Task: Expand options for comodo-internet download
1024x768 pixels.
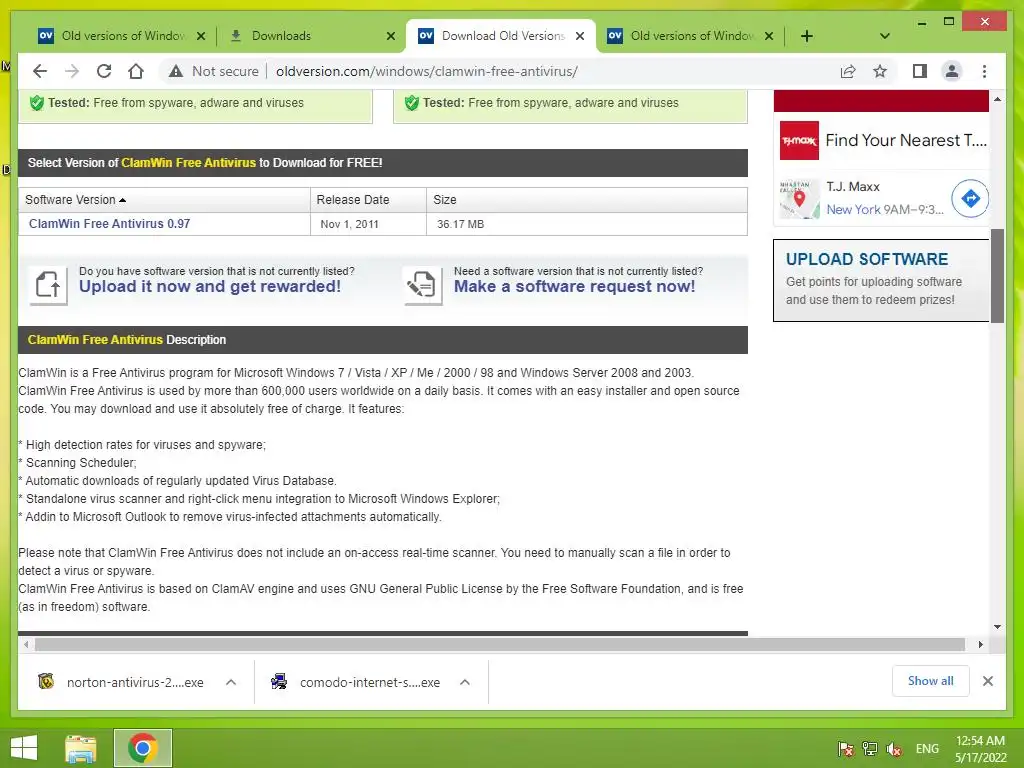Action: (465, 682)
